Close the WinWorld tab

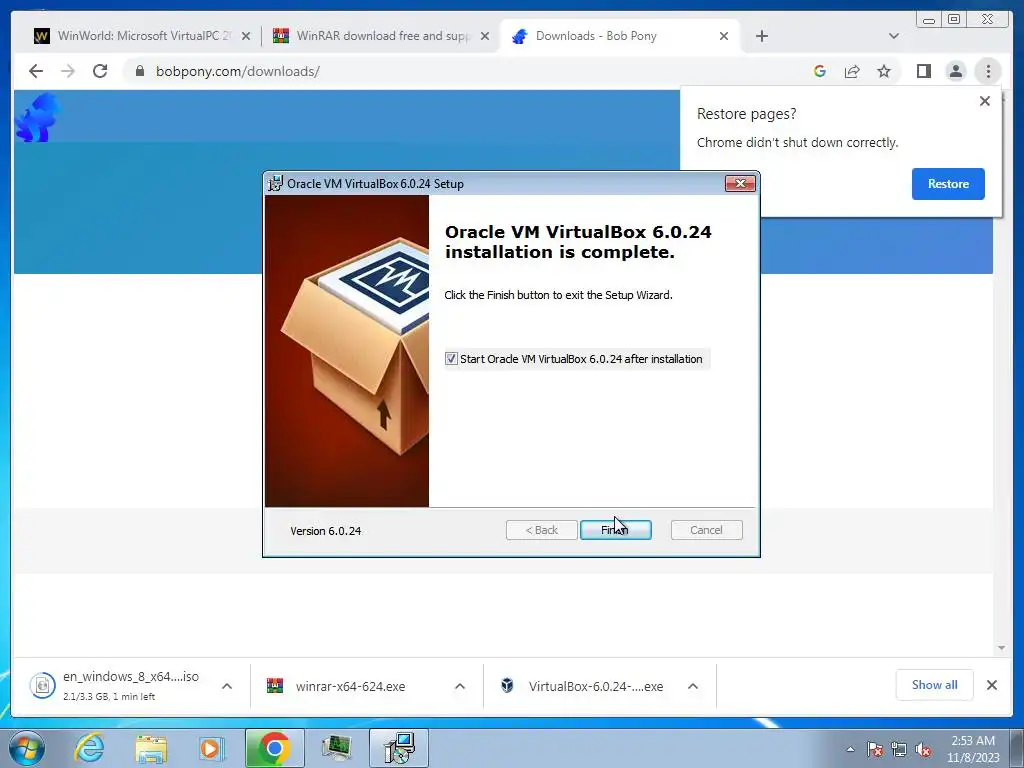[x=246, y=36]
